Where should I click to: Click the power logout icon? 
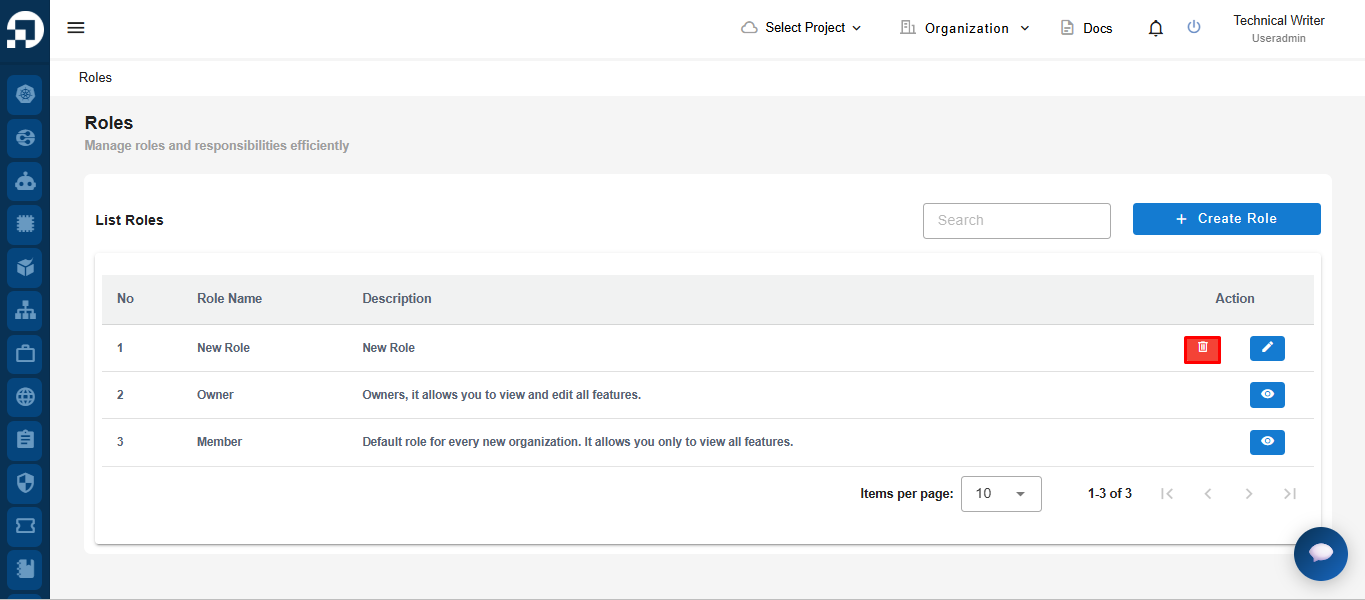[1194, 27]
